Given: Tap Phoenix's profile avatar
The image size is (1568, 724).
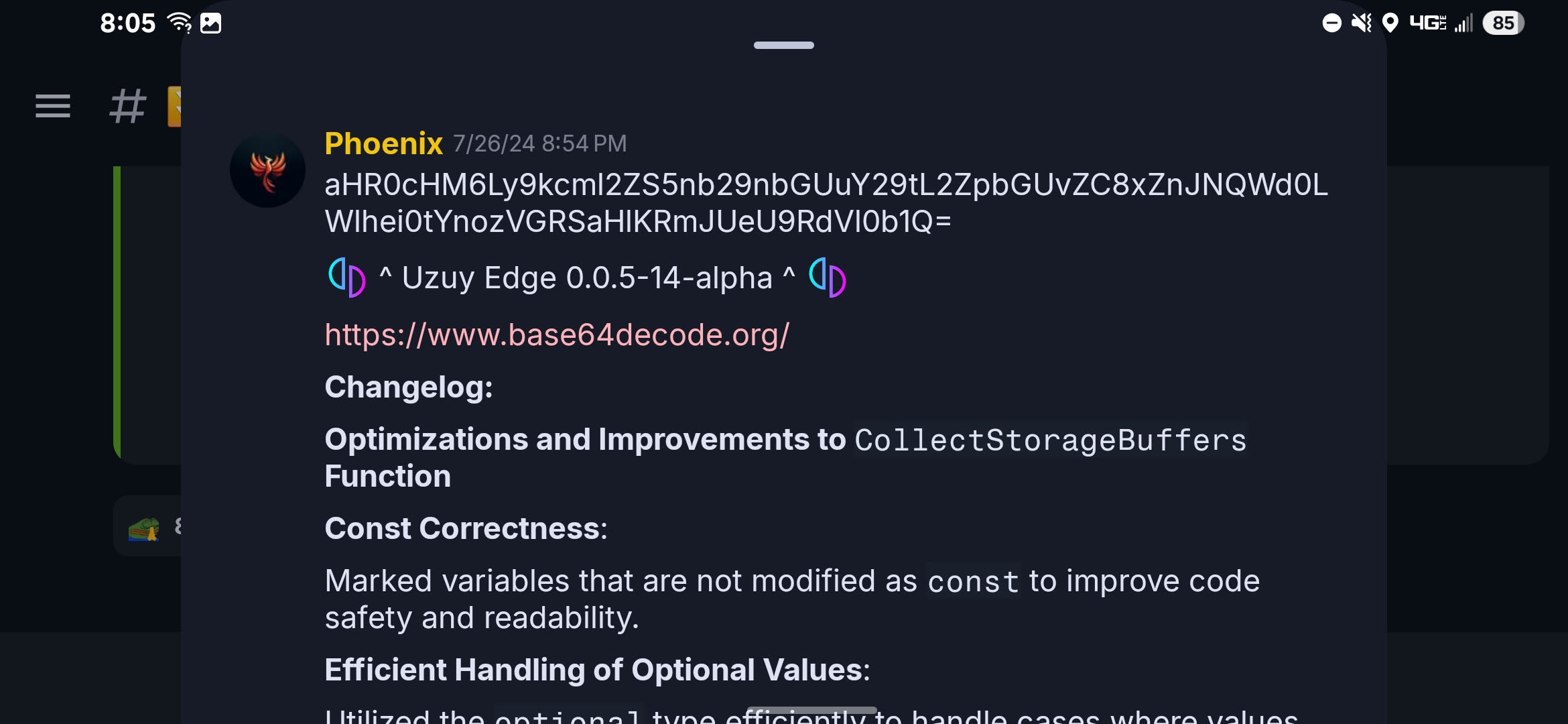Looking at the screenshot, I should point(267,170).
